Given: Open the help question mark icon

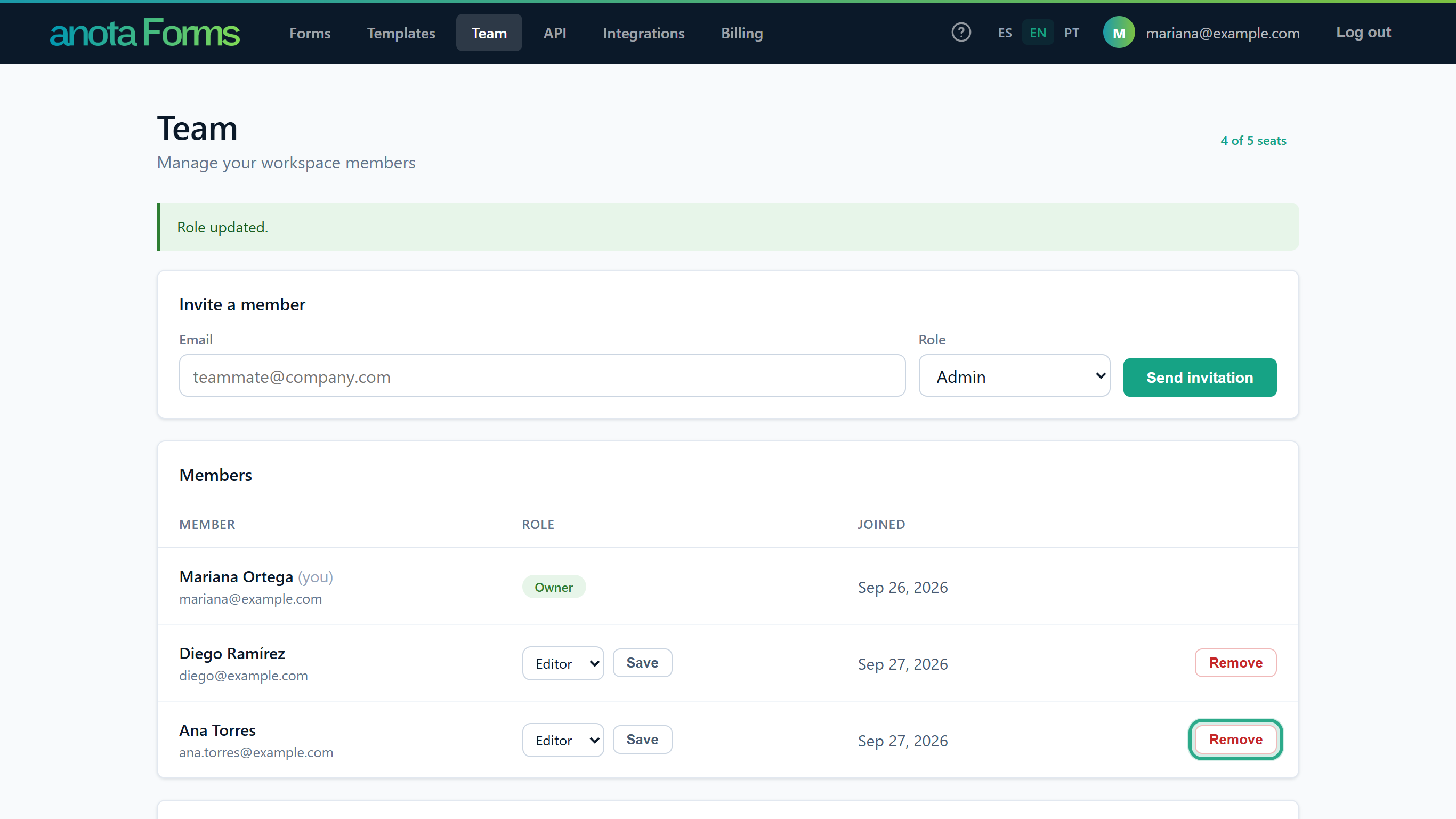Looking at the screenshot, I should pyautogui.click(x=961, y=32).
